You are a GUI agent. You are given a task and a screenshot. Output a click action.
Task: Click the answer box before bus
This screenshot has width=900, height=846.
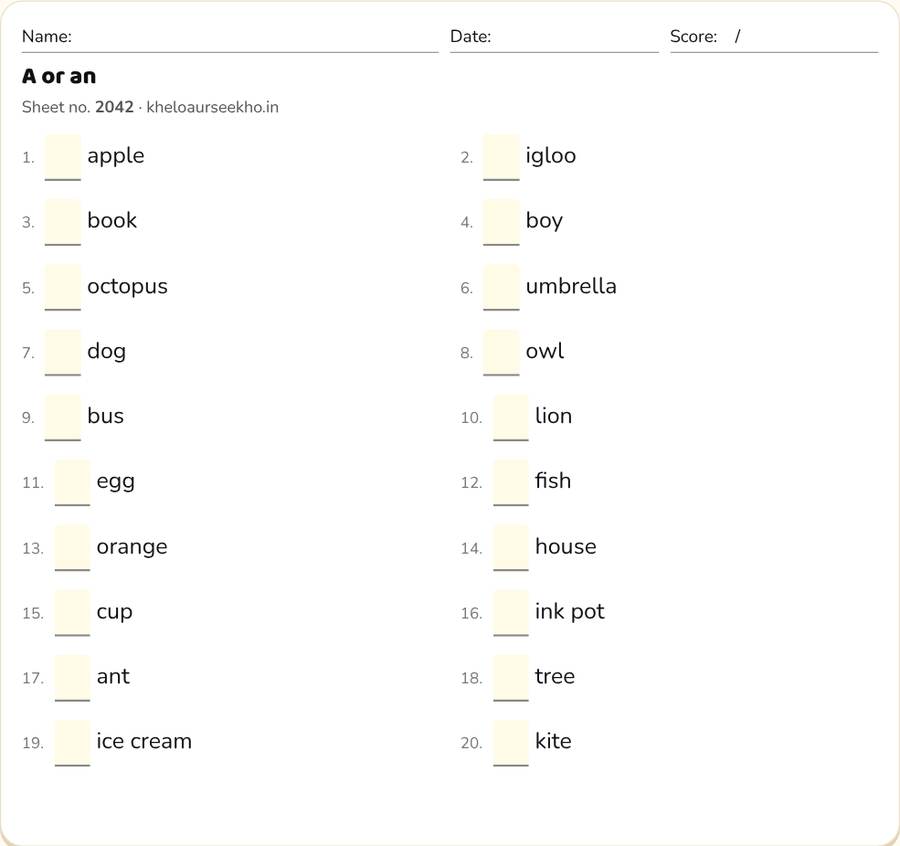tap(63, 417)
